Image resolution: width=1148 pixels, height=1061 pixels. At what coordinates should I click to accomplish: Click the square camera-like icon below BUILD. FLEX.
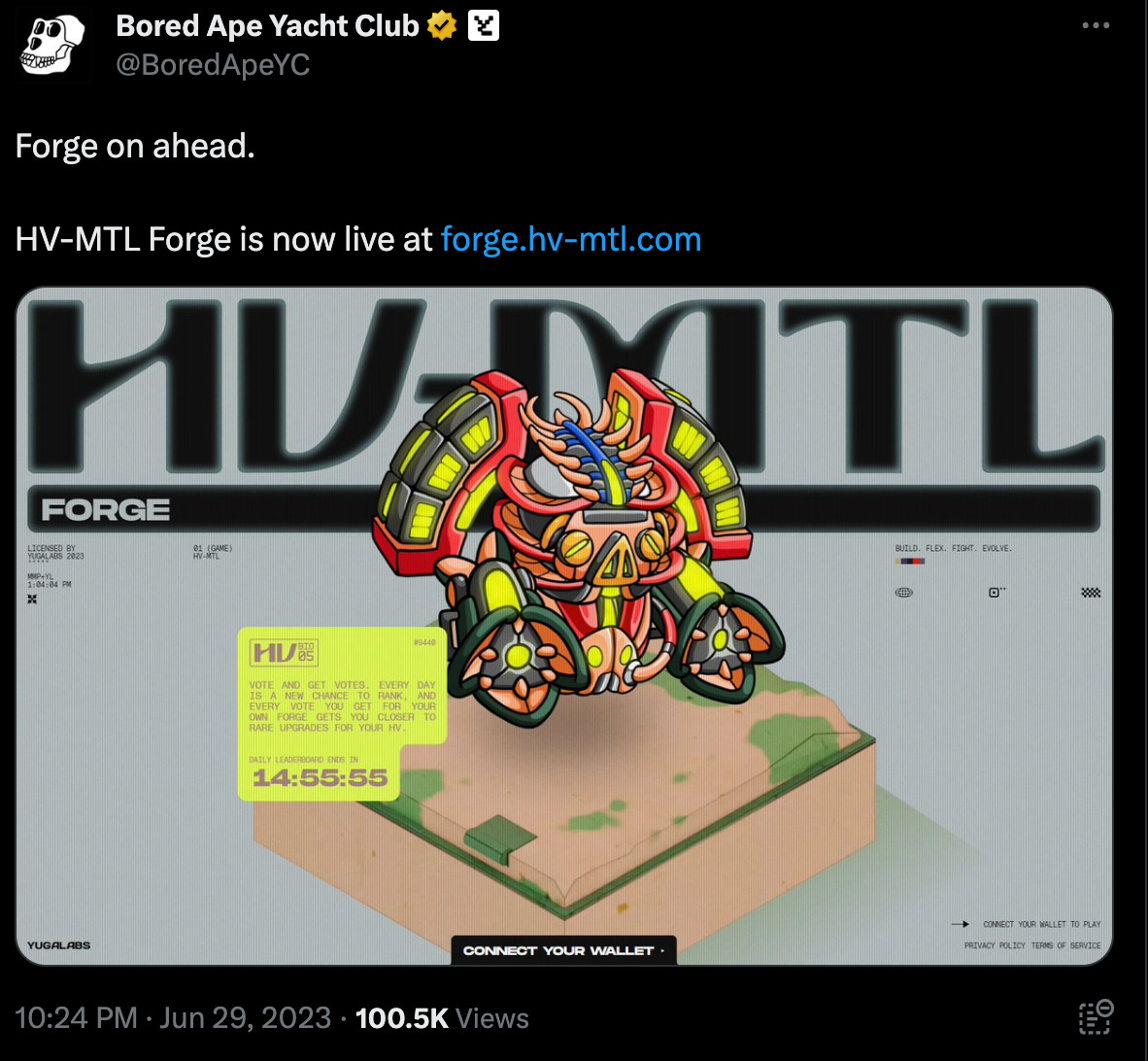[996, 592]
